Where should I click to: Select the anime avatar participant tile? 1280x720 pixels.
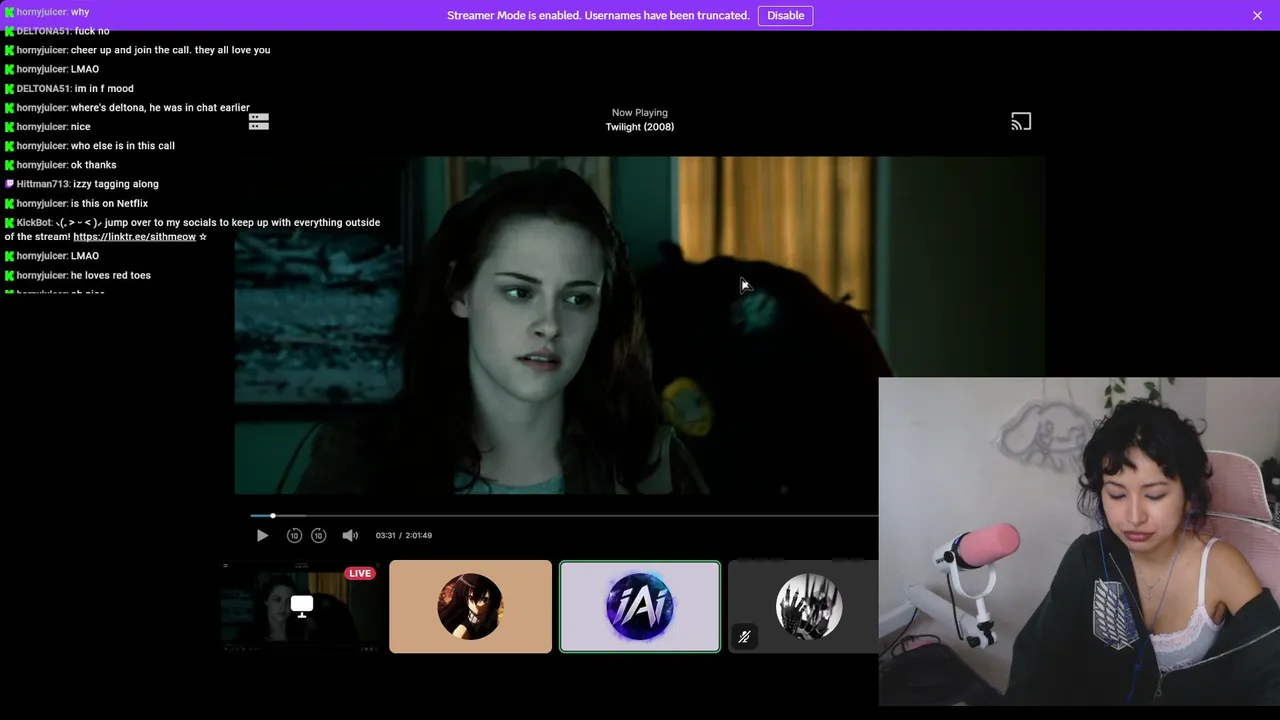(470, 607)
